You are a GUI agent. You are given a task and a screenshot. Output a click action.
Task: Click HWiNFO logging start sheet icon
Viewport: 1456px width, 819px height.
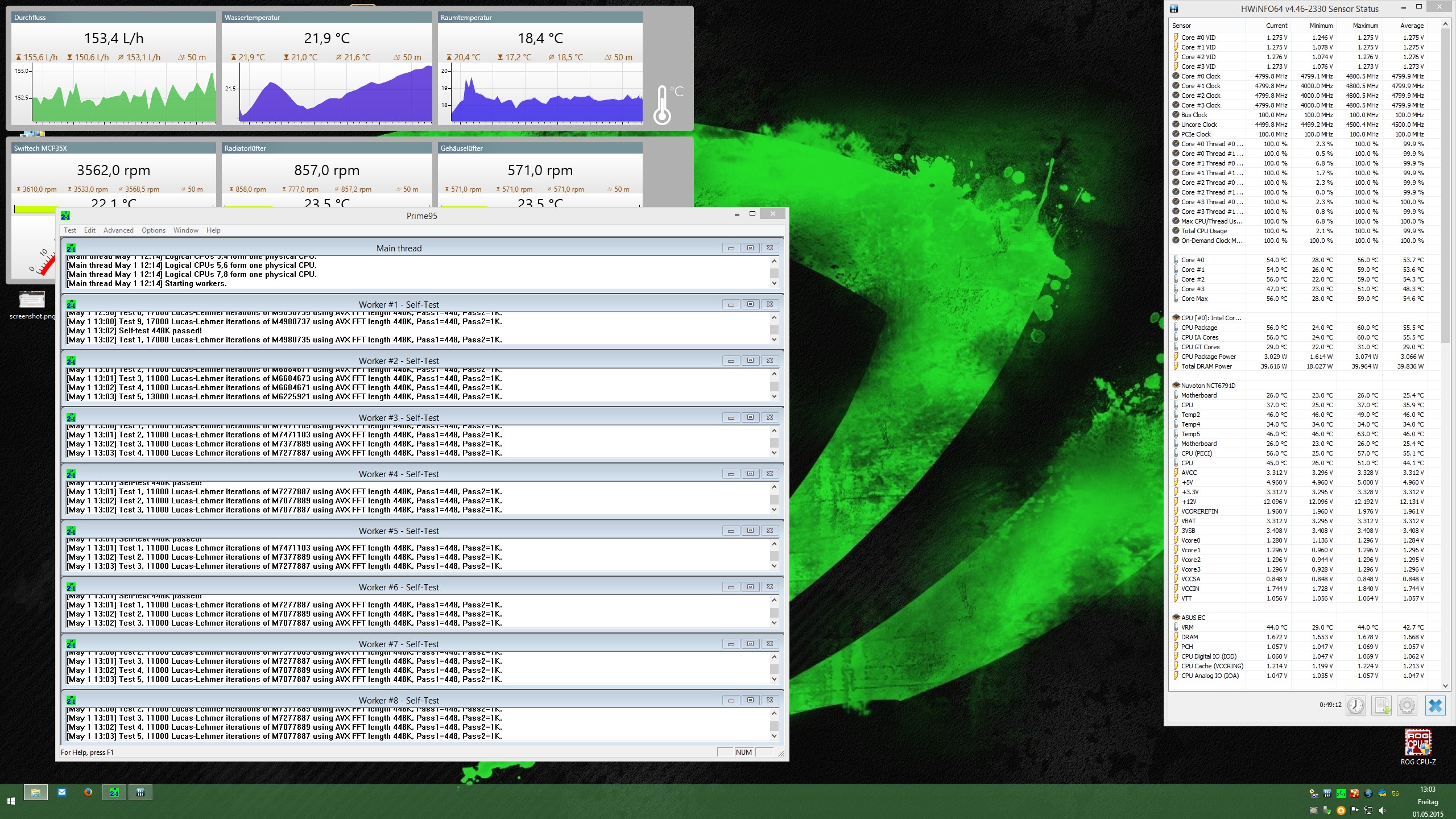(x=1381, y=705)
